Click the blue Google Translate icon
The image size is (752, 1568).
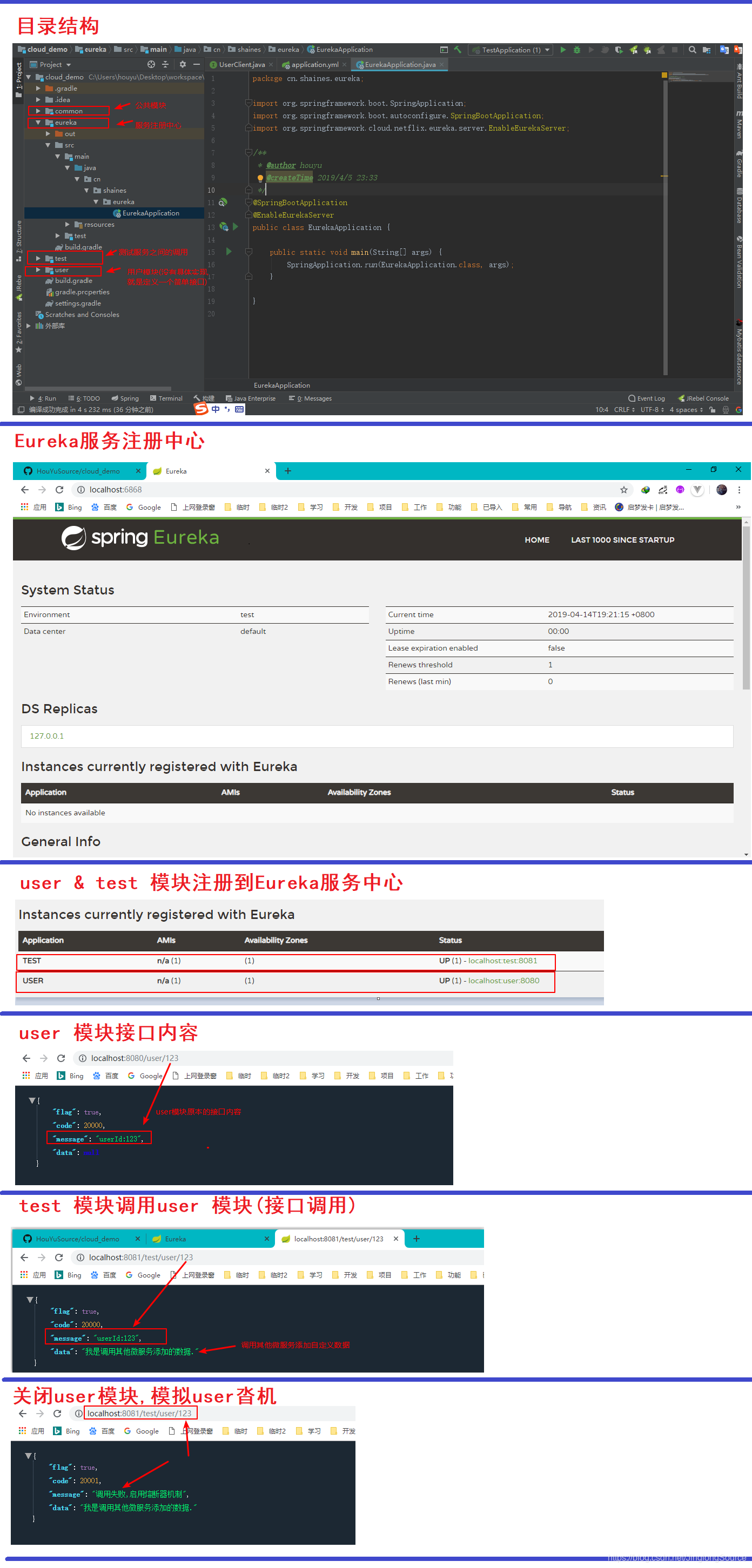[x=724, y=50]
